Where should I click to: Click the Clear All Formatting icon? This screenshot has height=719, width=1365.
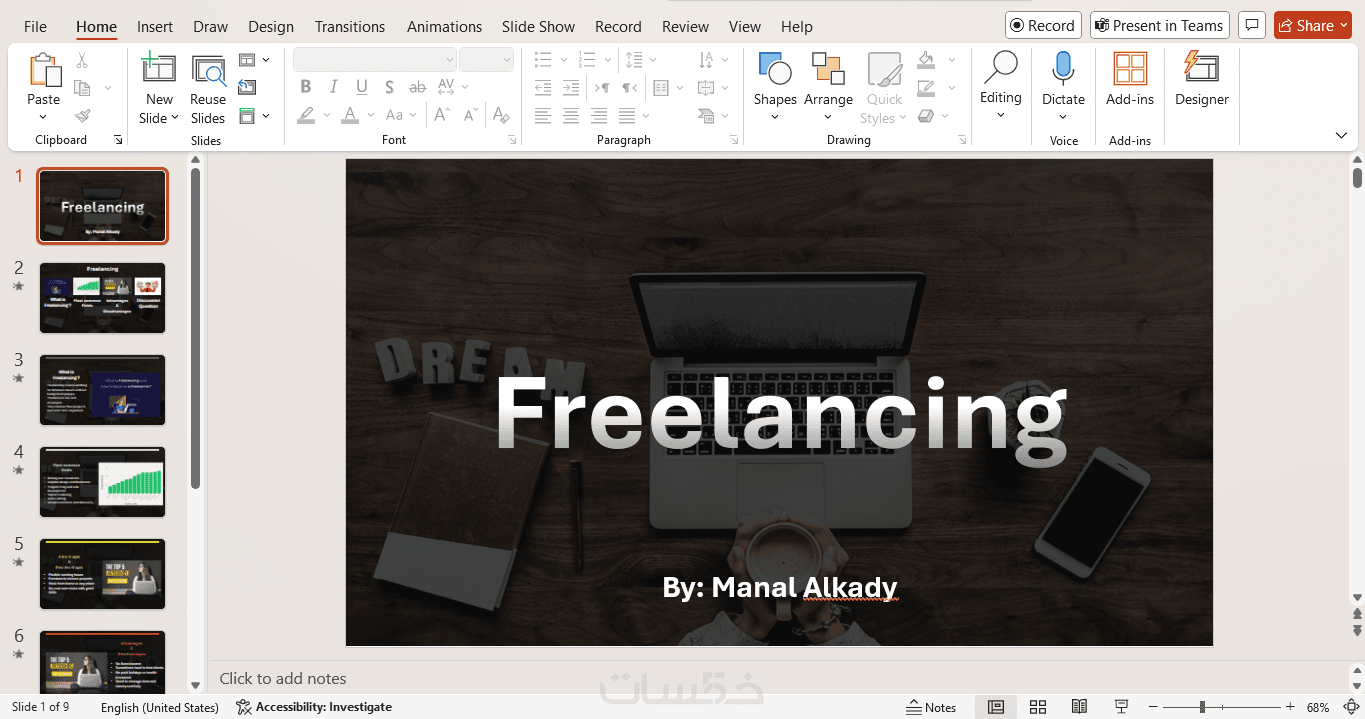point(501,115)
